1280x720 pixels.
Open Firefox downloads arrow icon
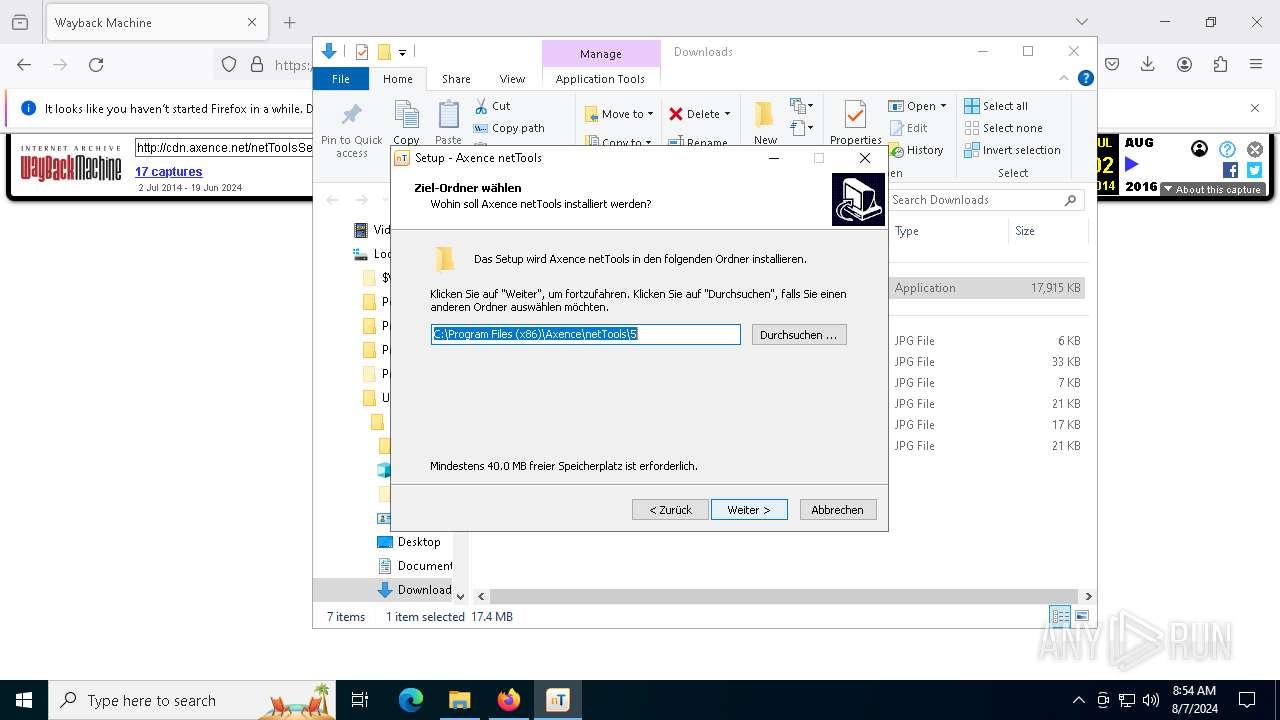1148,64
